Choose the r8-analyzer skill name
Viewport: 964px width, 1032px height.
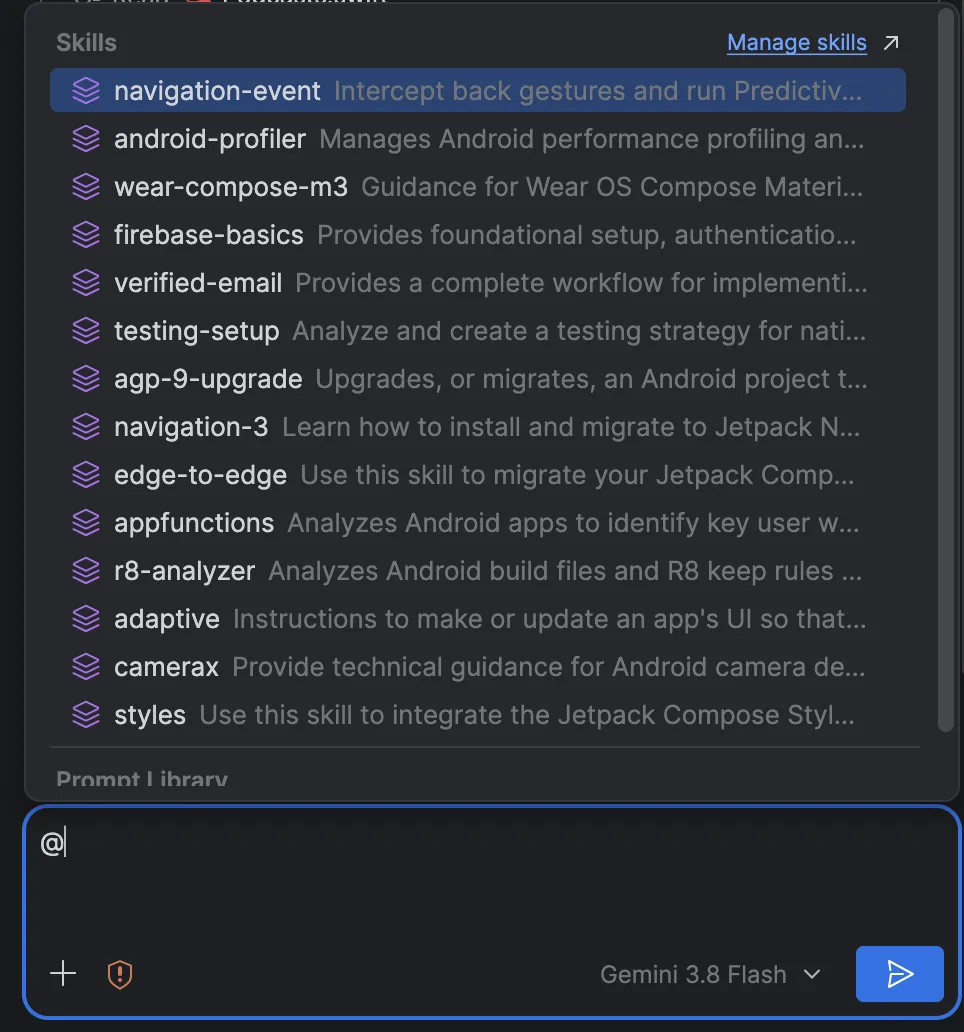[184, 571]
